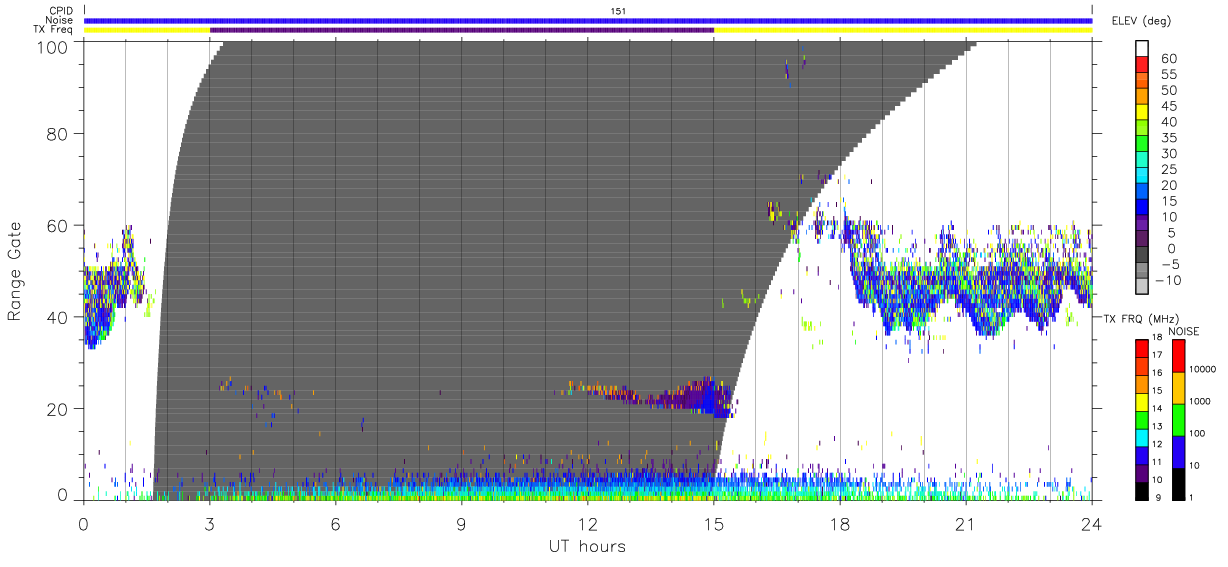Viewport: 1228px width, 567px height.
Task: Pick the black bottom band of the TX FRQ colorbar
Action: coord(1143,491)
